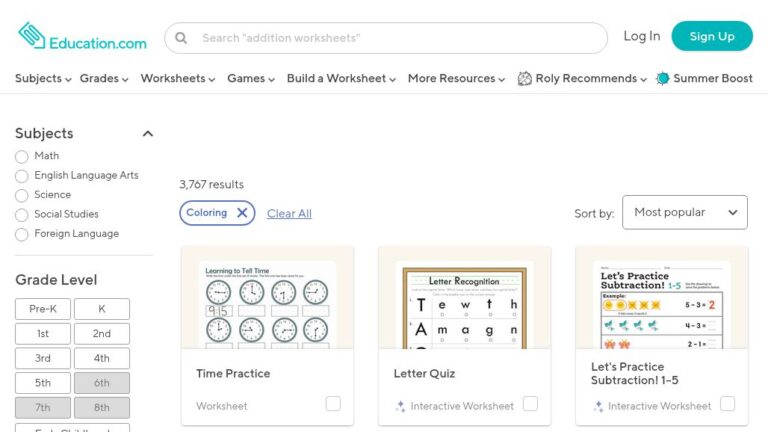Expand the Games navigation menu

[x=251, y=78]
